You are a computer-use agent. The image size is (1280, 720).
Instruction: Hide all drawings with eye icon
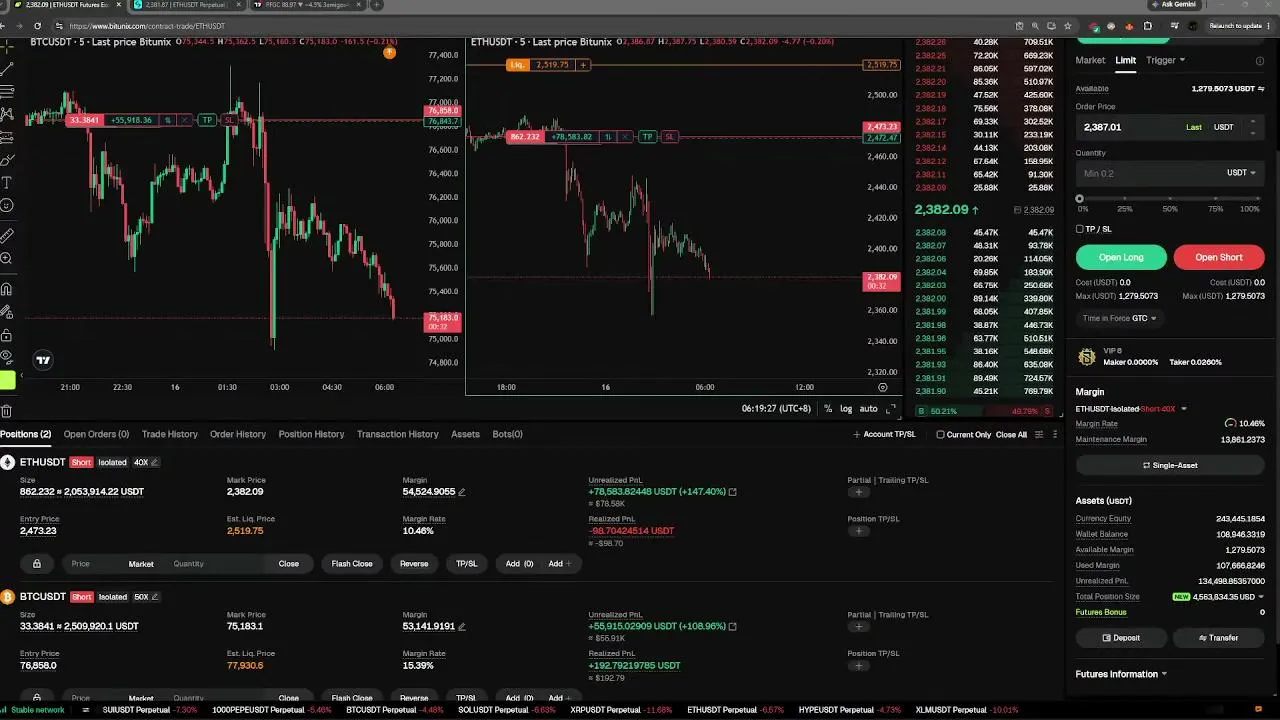click(x=6, y=357)
